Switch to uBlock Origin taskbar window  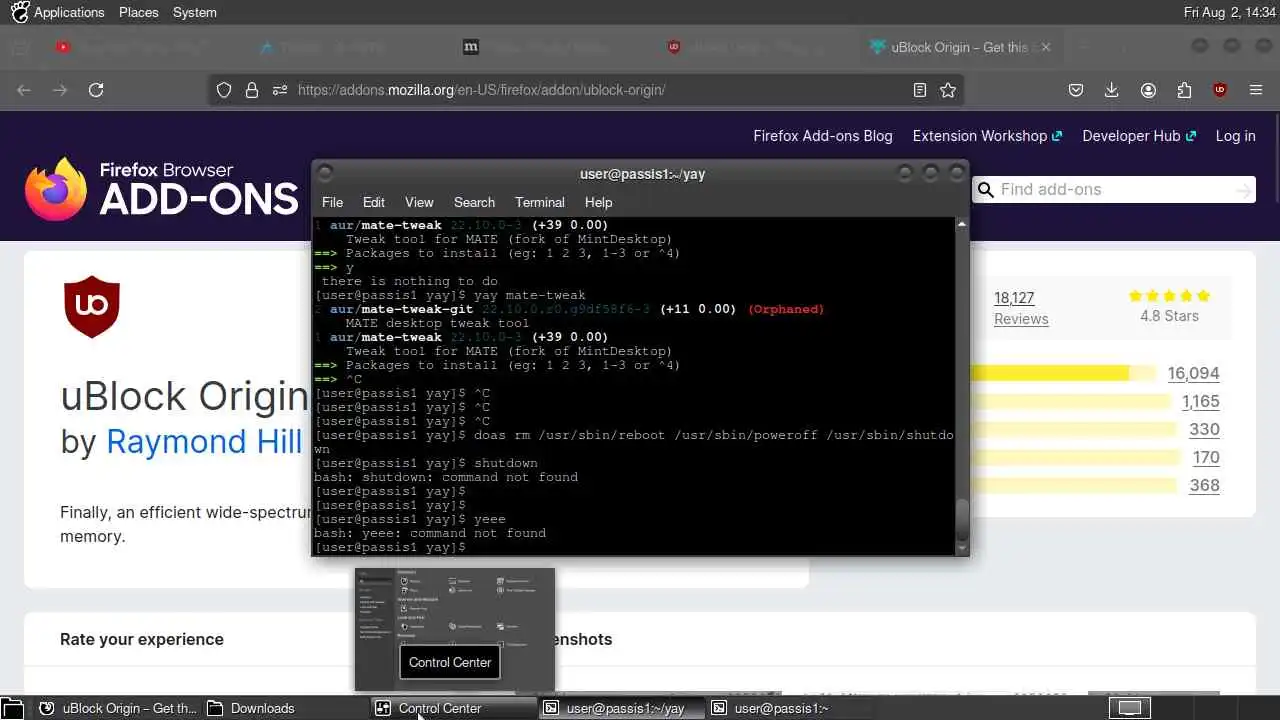pyautogui.click(x=118, y=708)
